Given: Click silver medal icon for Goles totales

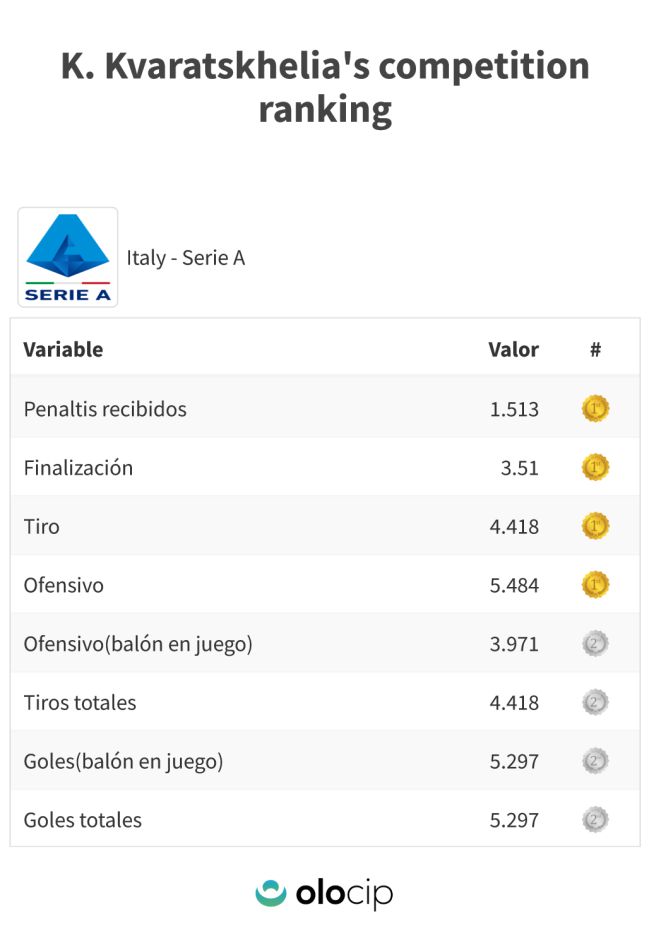Looking at the screenshot, I should (596, 820).
